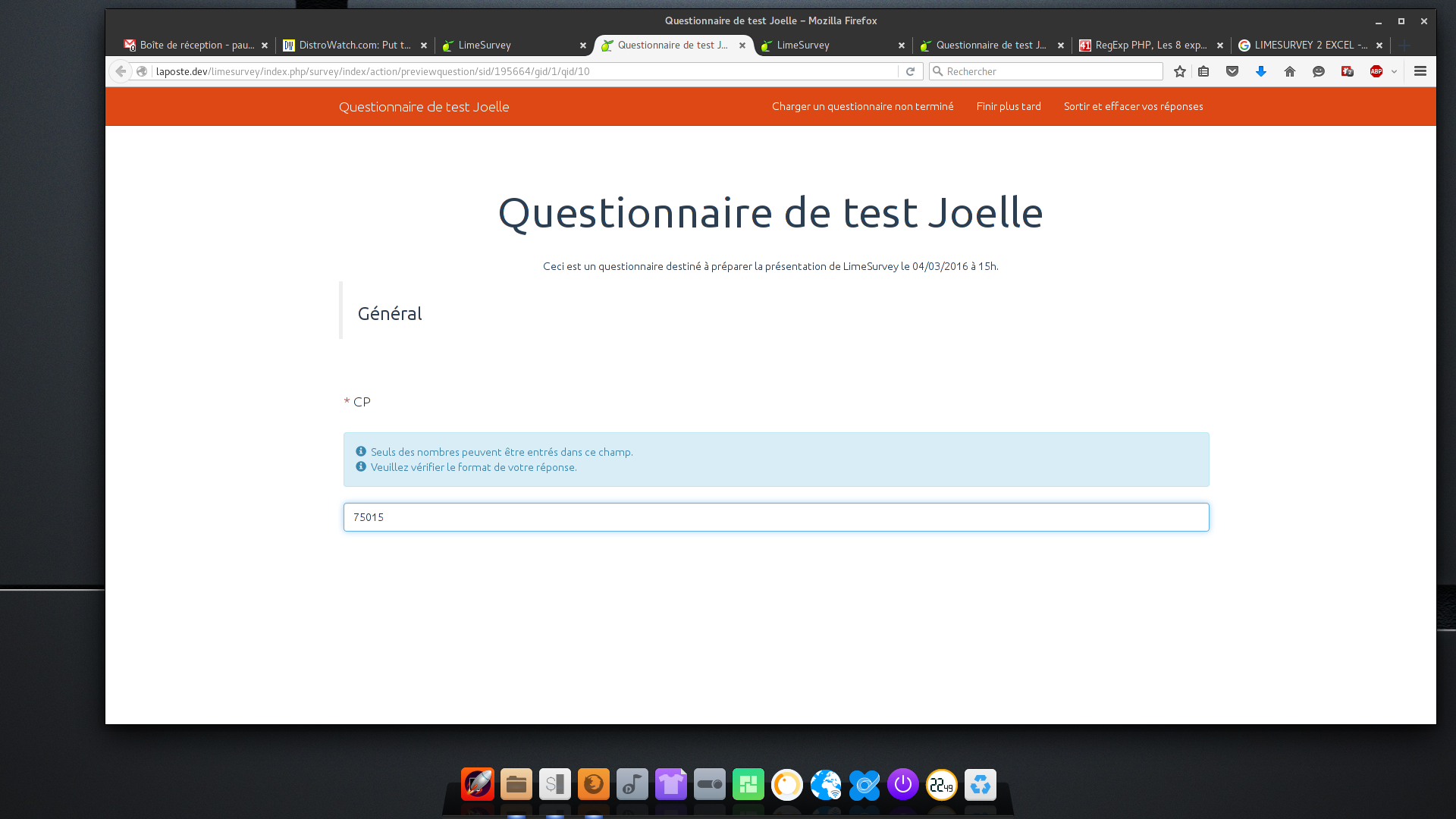This screenshot has width=1456, height=819.
Task: Open the purple power icon in dock
Action: click(902, 785)
